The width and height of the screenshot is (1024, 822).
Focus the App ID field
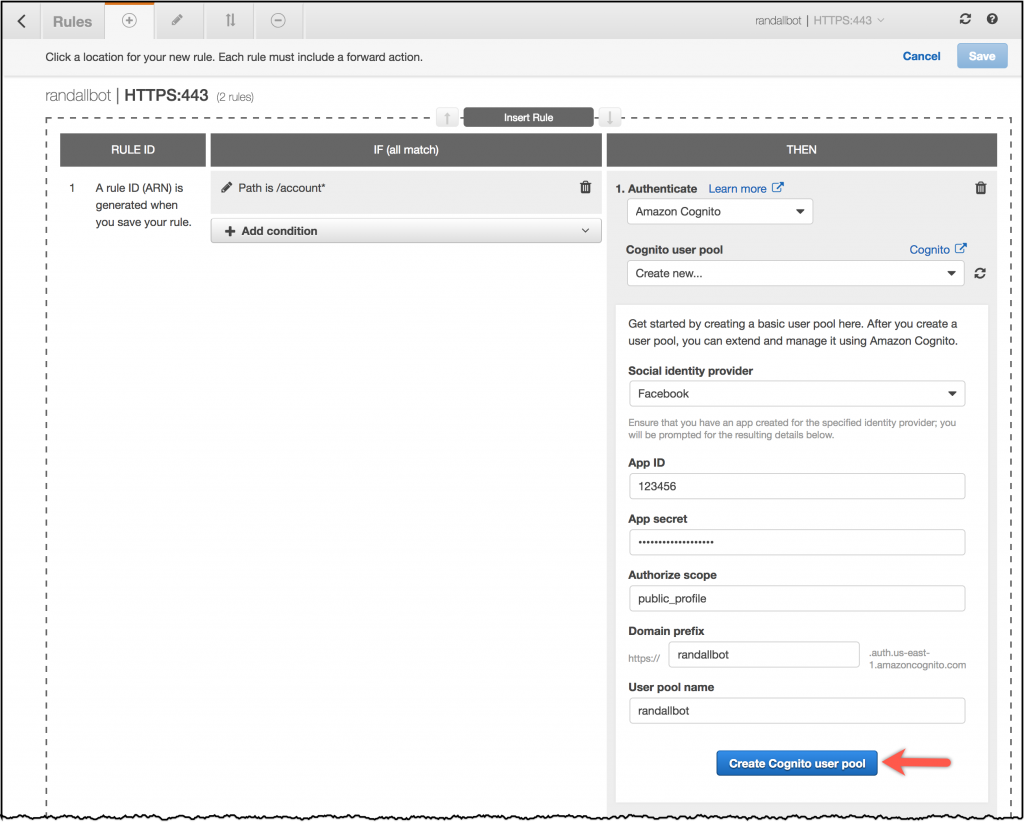pyautogui.click(x=797, y=486)
